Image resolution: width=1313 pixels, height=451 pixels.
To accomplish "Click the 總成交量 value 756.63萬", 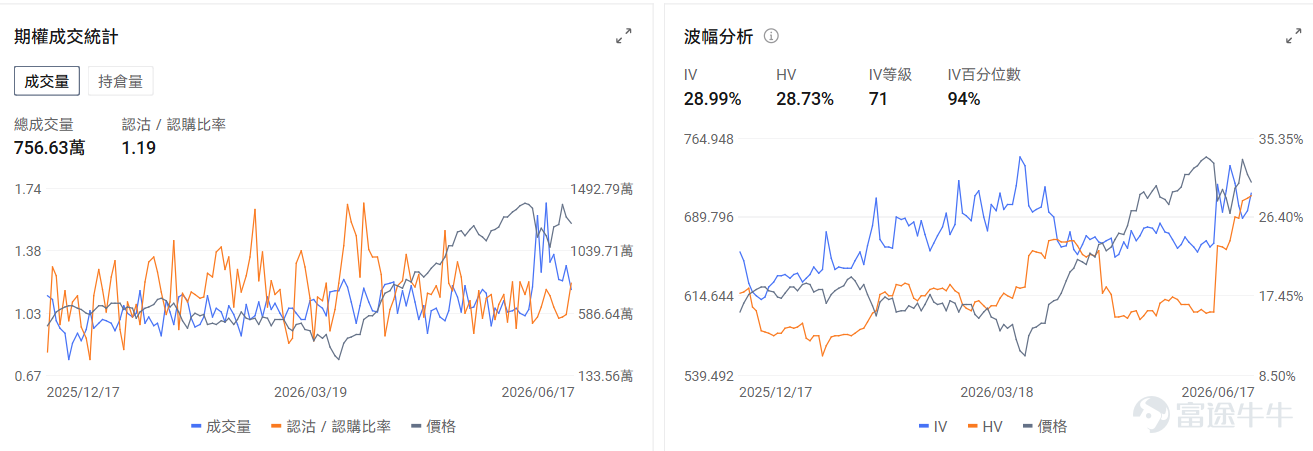I will tap(49, 148).
